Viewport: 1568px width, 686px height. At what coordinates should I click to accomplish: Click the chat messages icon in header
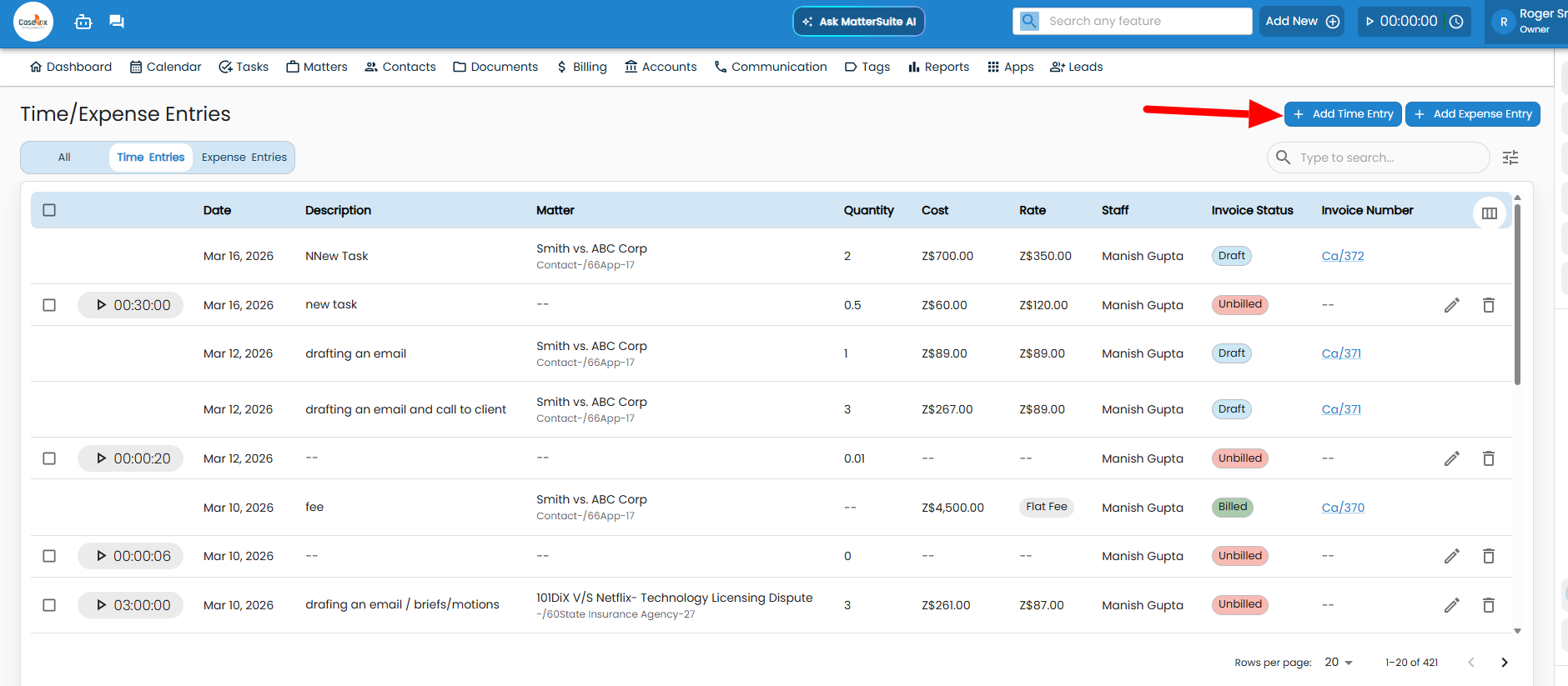(x=117, y=22)
